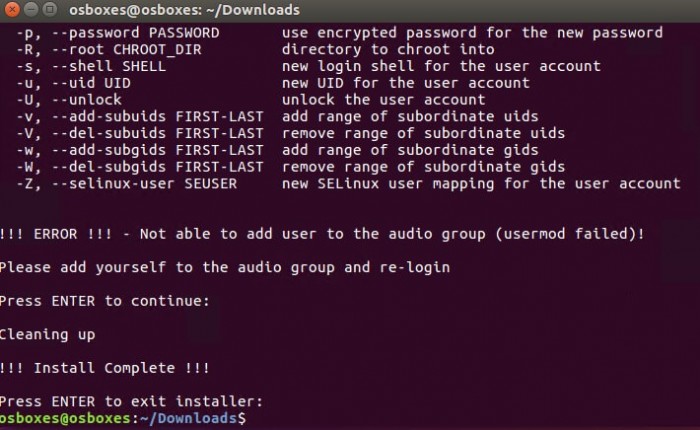The height and width of the screenshot is (430, 700).
Task: Click the 'Press ENTER to continue:' line
Action: tap(104, 301)
